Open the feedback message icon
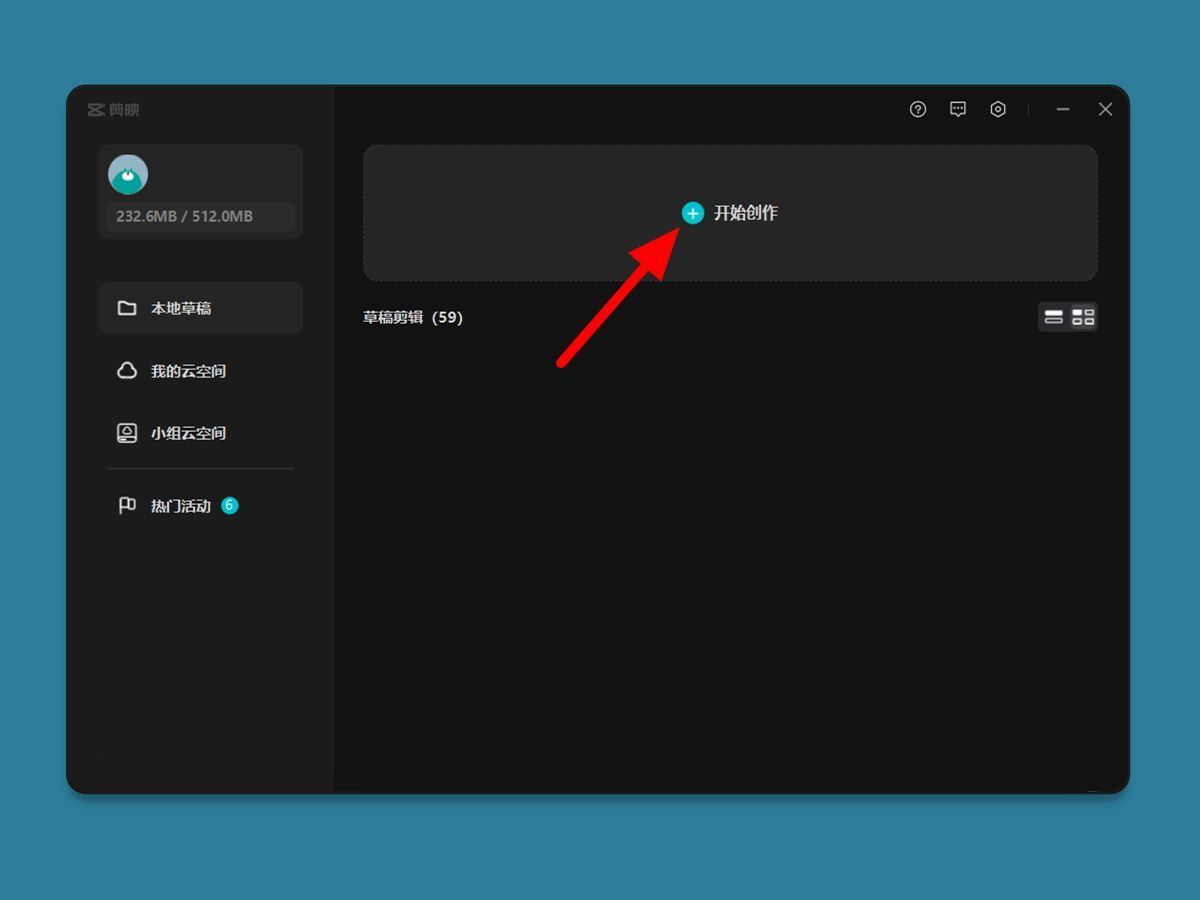The height and width of the screenshot is (900, 1200). 958,110
